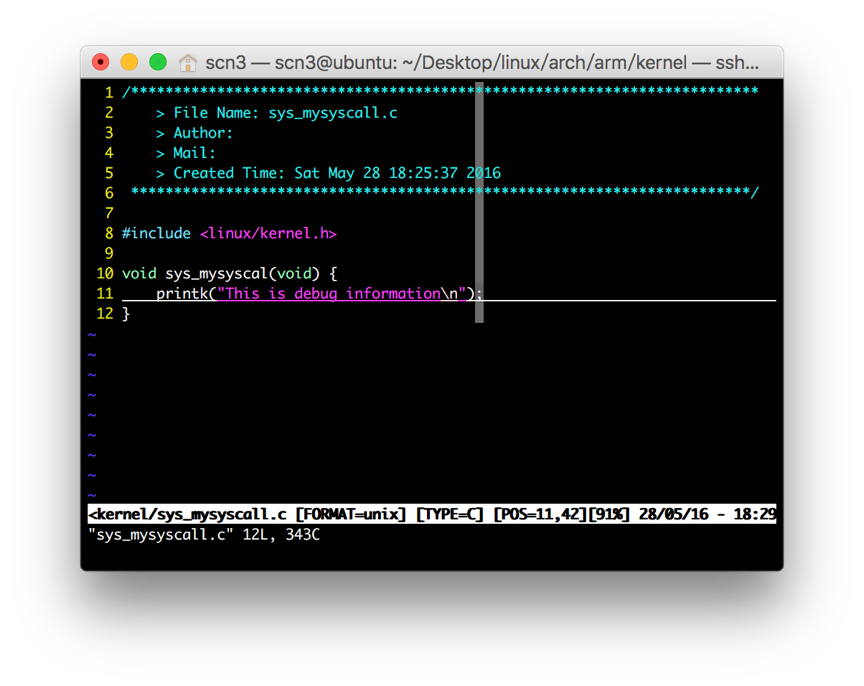Image resolution: width=864 pixels, height=686 pixels.
Task: Click line number 7 in the gutter
Action: [109, 213]
